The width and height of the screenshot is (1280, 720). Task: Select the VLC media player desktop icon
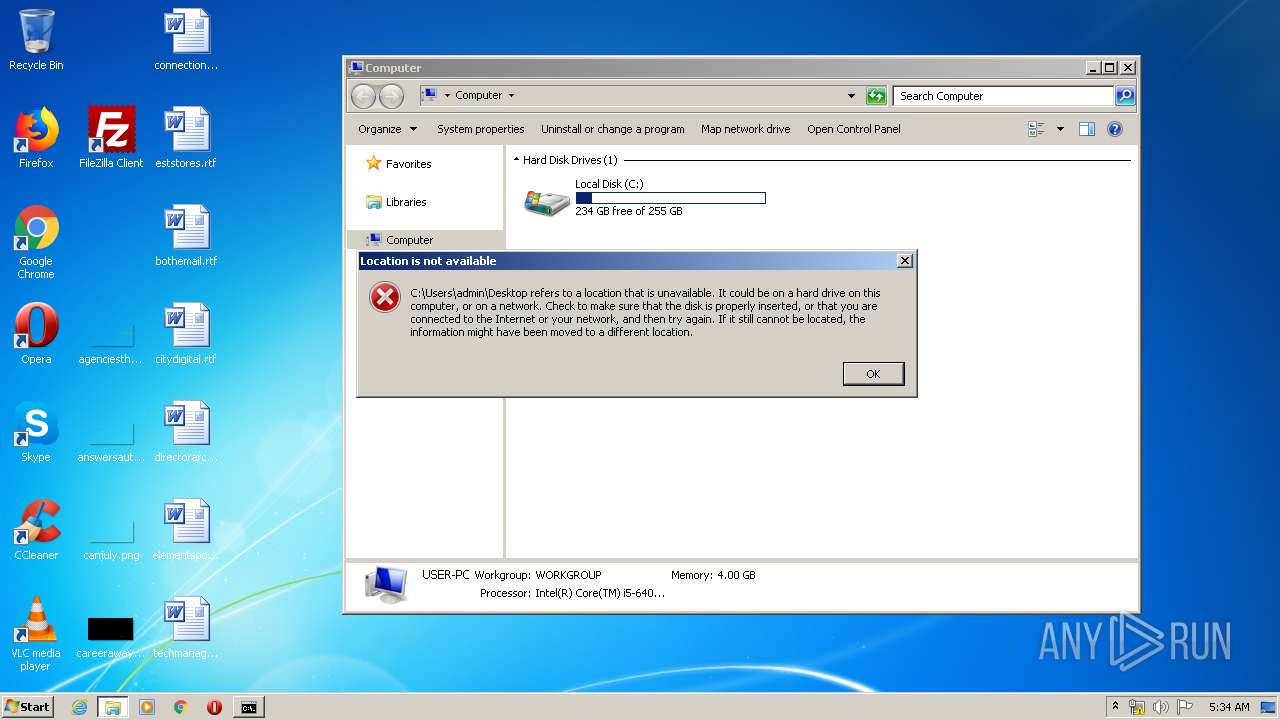[x=36, y=634]
